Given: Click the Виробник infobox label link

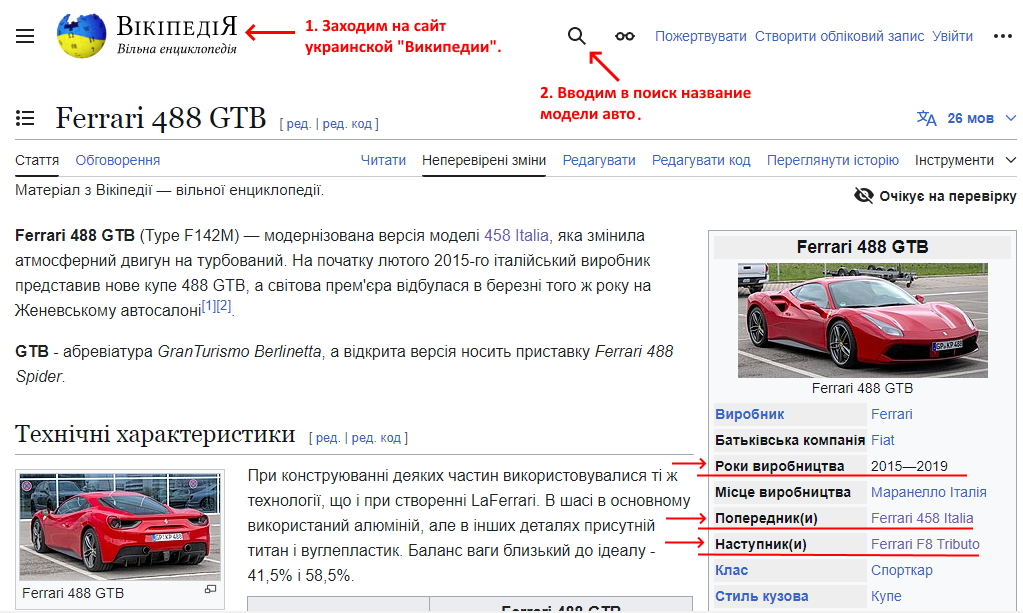Looking at the screenshot, I should point(750,414).
